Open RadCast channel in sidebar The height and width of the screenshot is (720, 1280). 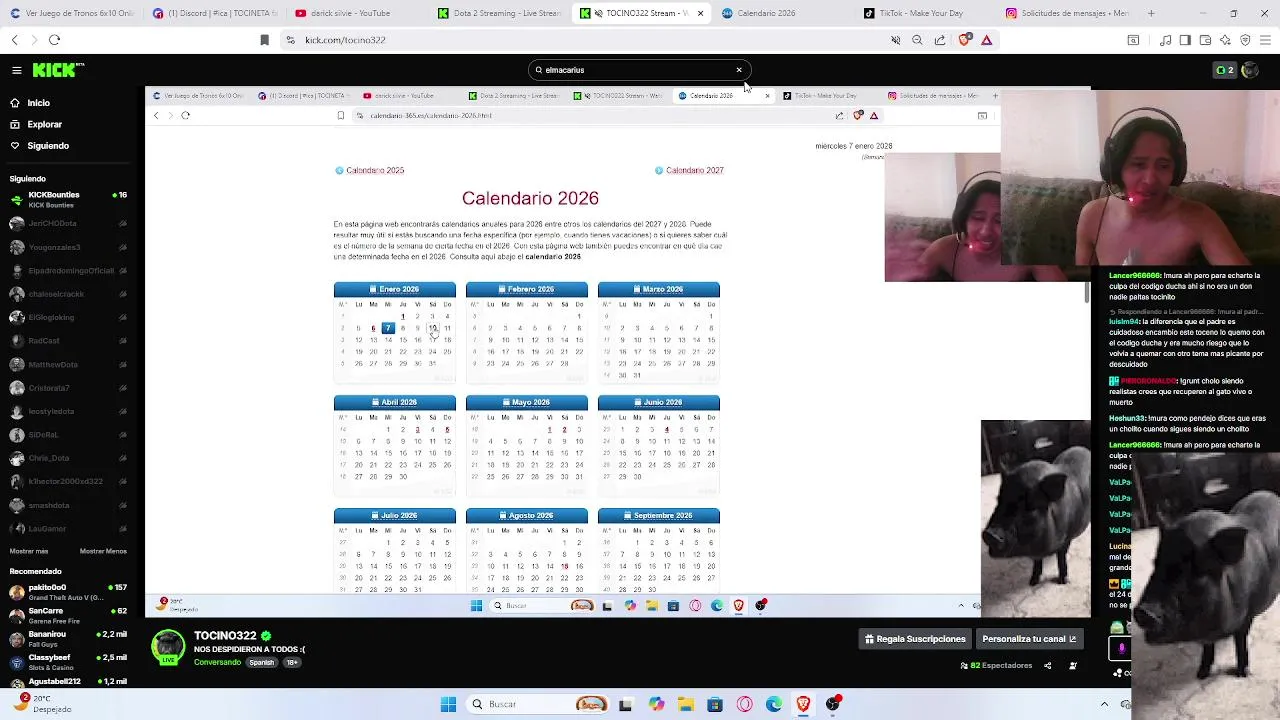tap(68, 341)
